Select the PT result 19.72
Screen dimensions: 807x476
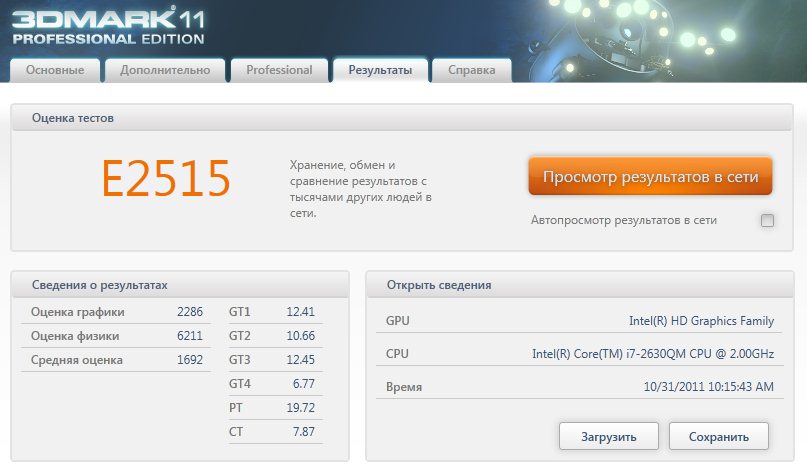[301, 408]
